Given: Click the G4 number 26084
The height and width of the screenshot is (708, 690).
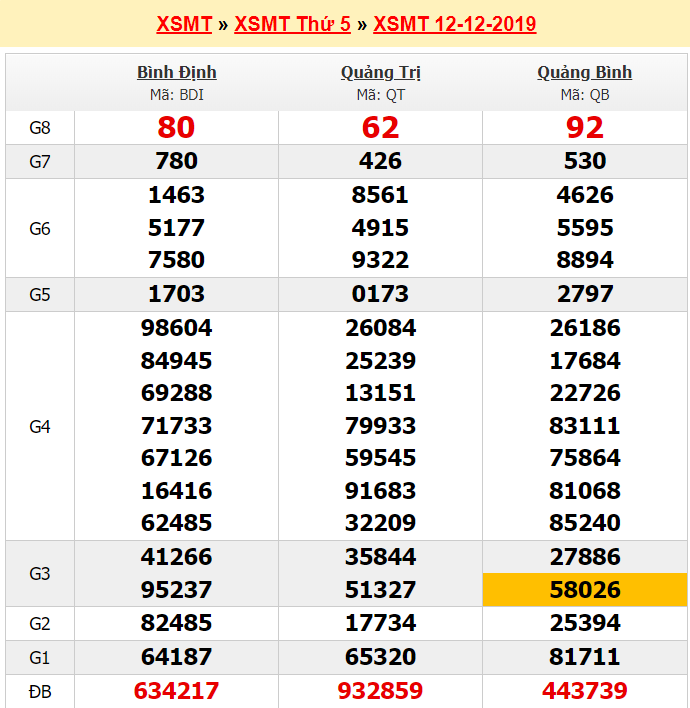Looking at the screenshot, I should pyautogui.click(x=381, y=328).
